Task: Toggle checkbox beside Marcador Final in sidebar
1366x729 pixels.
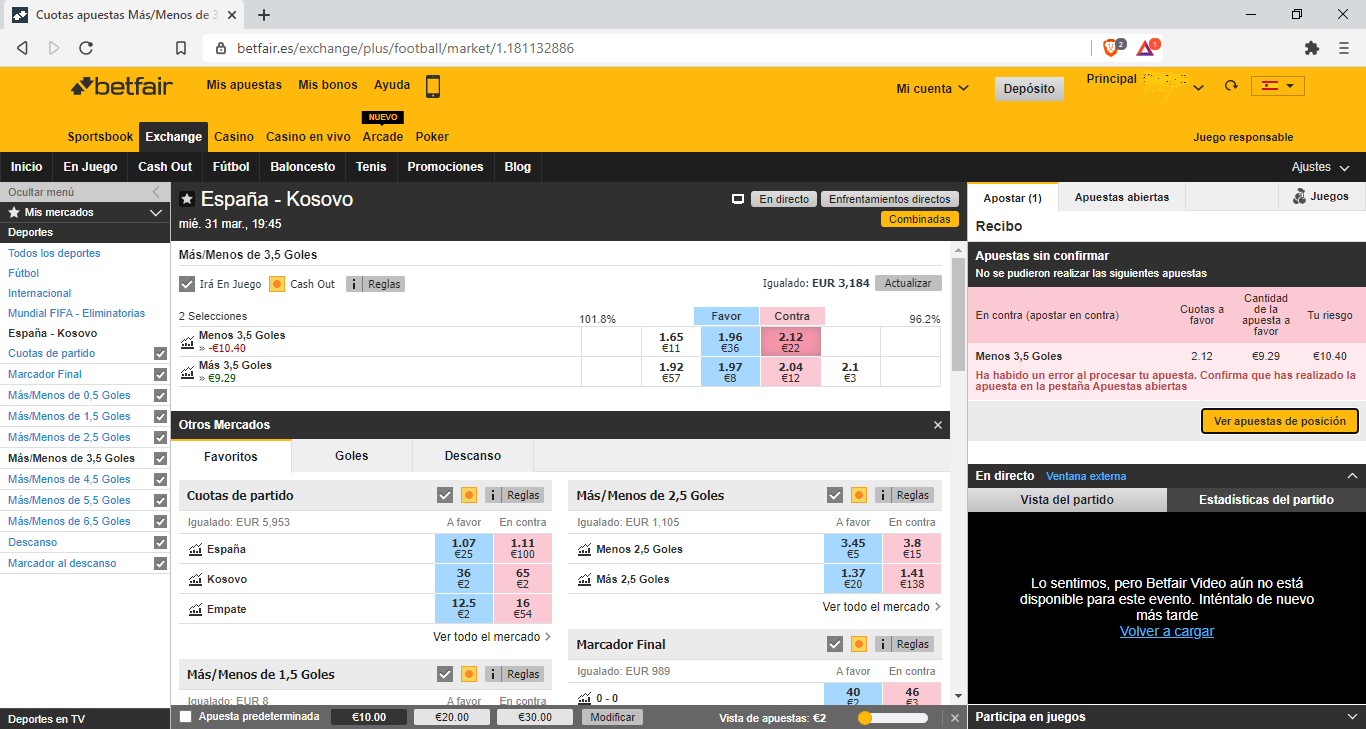Action: 160,374
